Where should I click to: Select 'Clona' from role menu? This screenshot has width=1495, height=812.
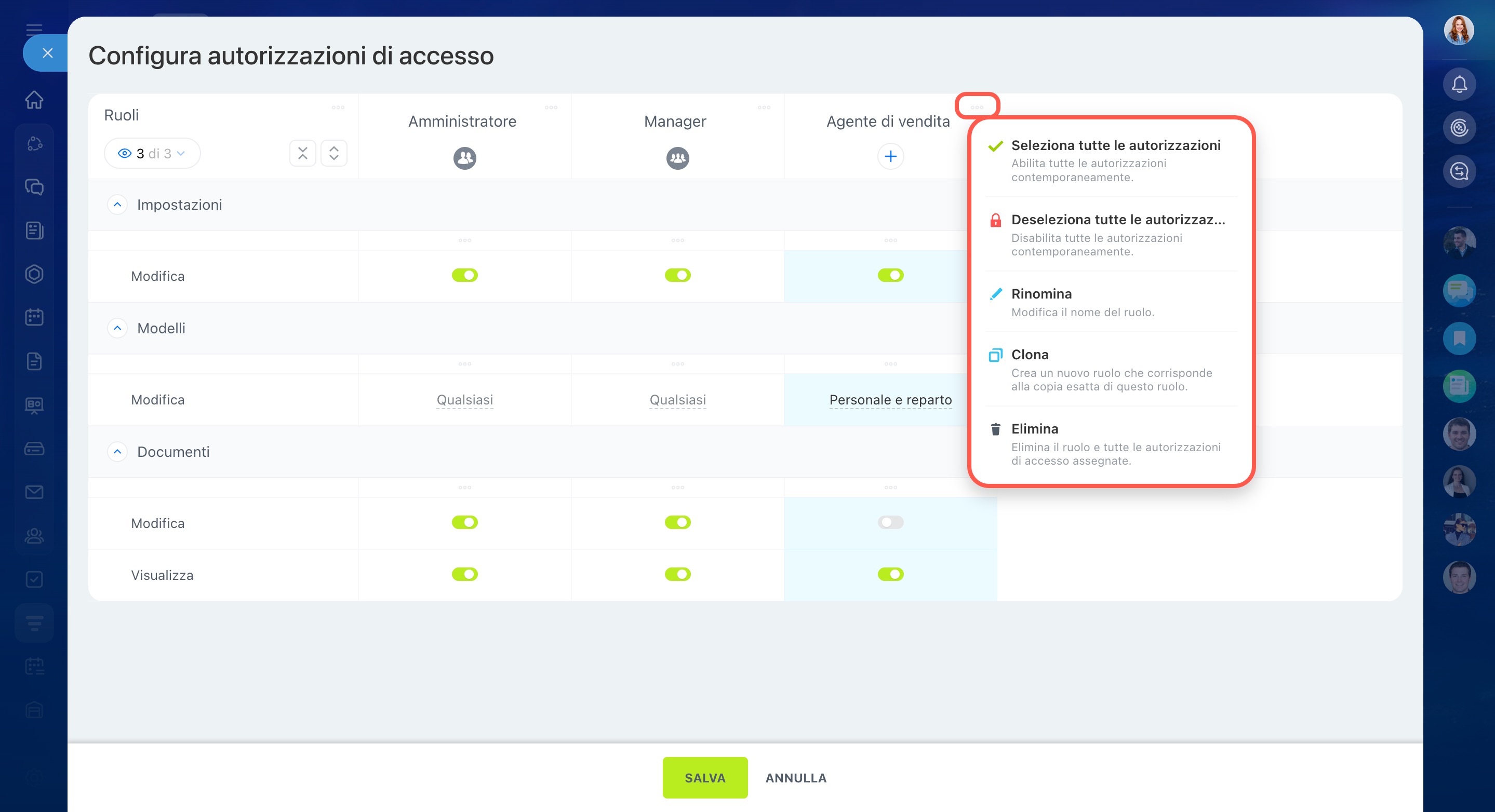click(x=1030, y=355)
